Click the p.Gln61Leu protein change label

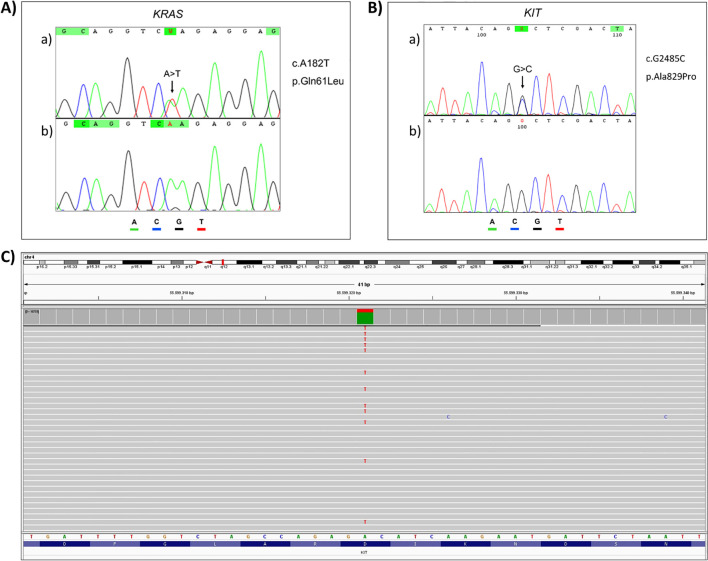coord(318,81)
